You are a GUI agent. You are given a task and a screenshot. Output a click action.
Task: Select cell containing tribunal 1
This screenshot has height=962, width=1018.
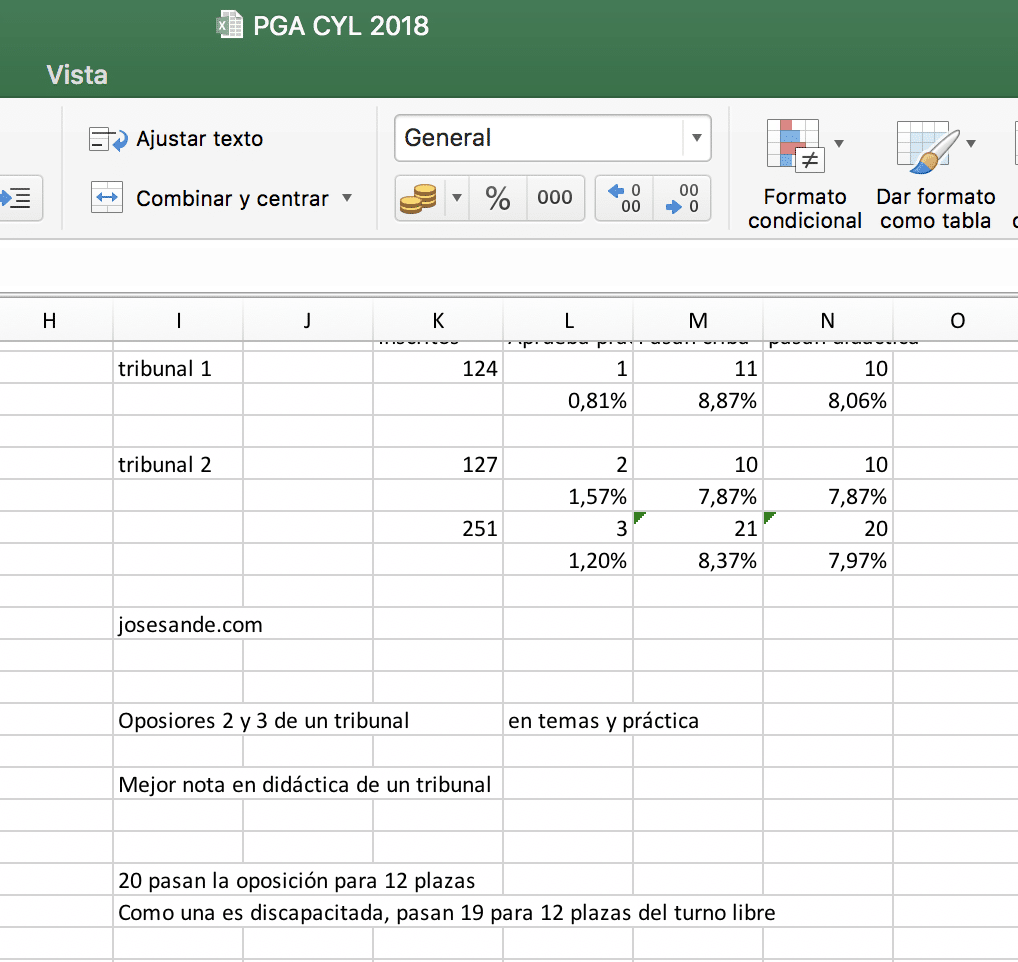[166, 368]
